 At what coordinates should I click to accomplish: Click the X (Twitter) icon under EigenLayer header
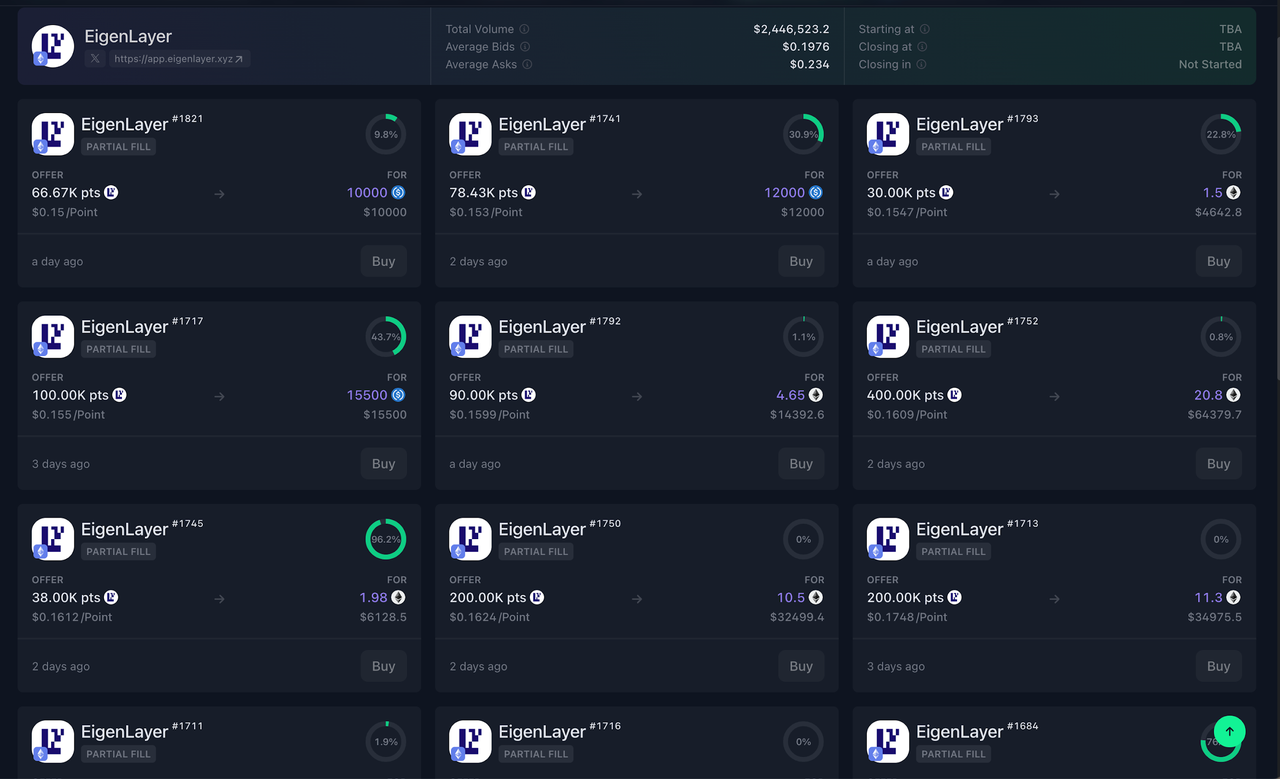coord(95,59)
